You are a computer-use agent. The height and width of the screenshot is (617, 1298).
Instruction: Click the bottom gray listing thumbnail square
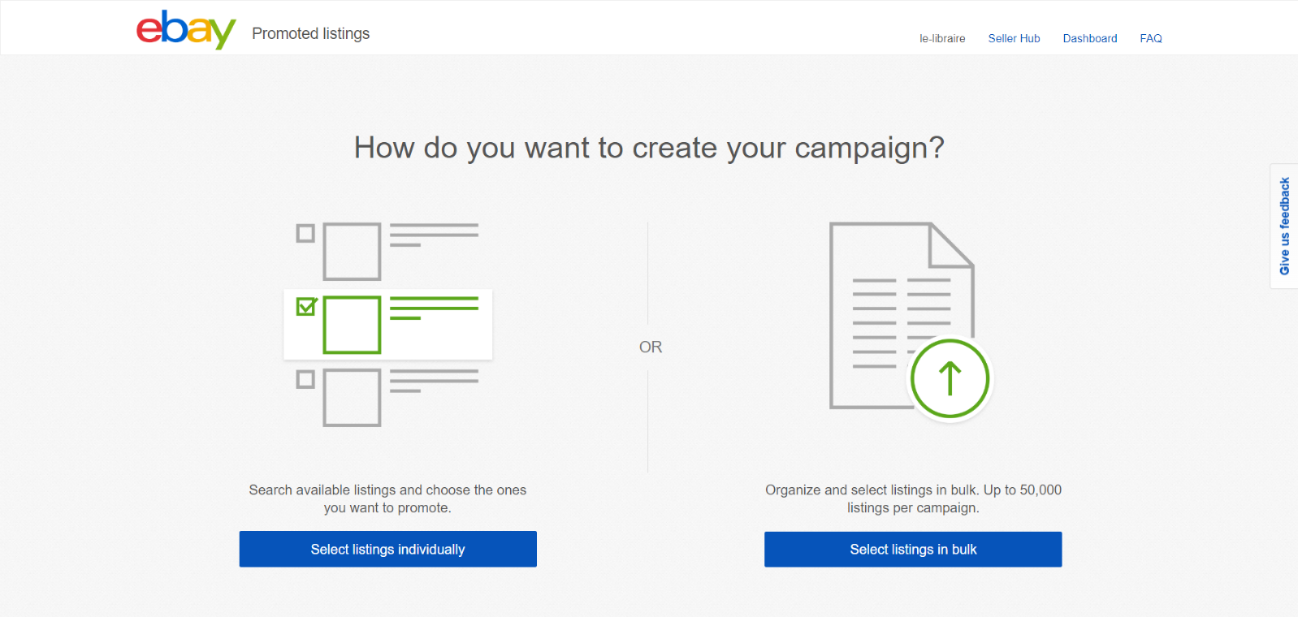(351, 397)
